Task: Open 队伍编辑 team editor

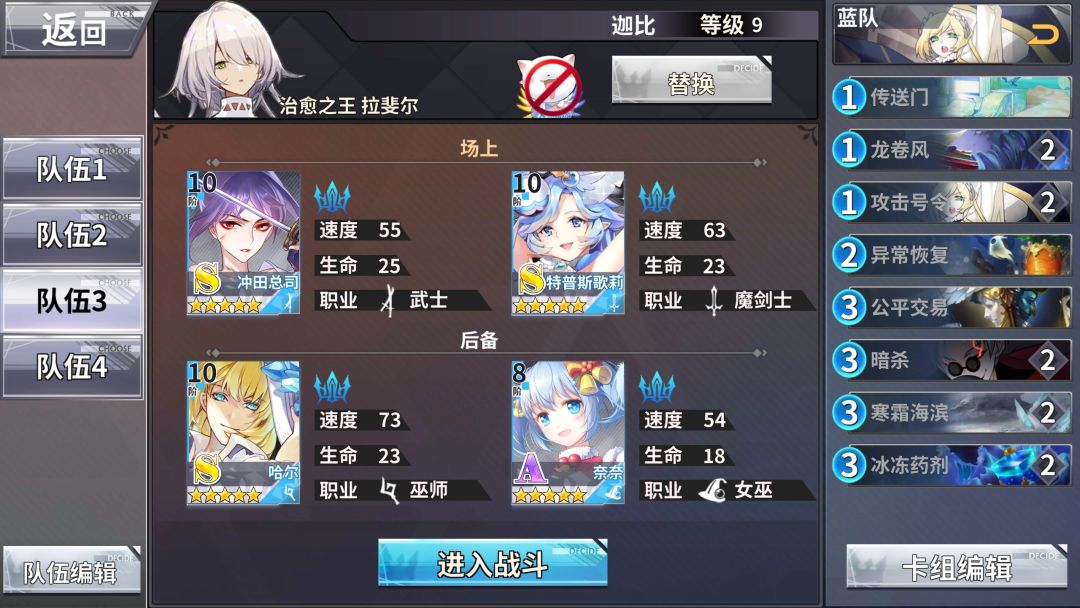Action: [72, 571]
